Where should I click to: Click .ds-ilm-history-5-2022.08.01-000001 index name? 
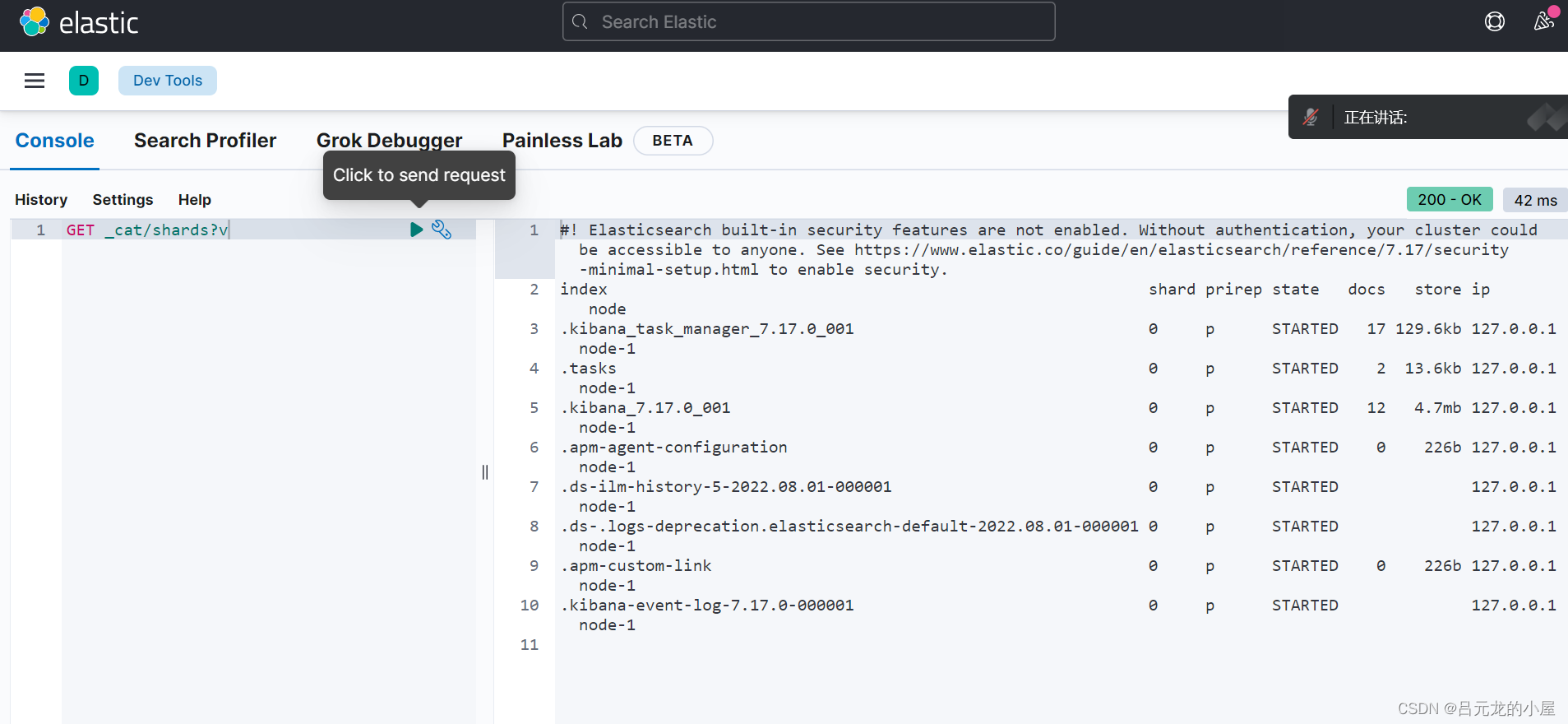(726, 487)
